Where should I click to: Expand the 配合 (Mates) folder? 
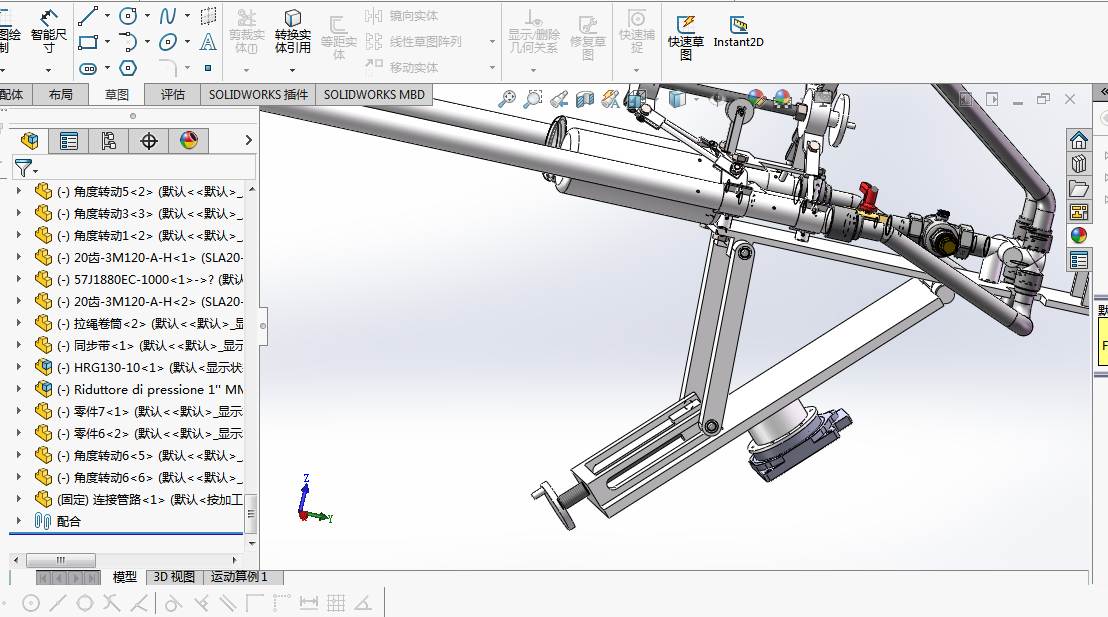(x=18, y=521)
